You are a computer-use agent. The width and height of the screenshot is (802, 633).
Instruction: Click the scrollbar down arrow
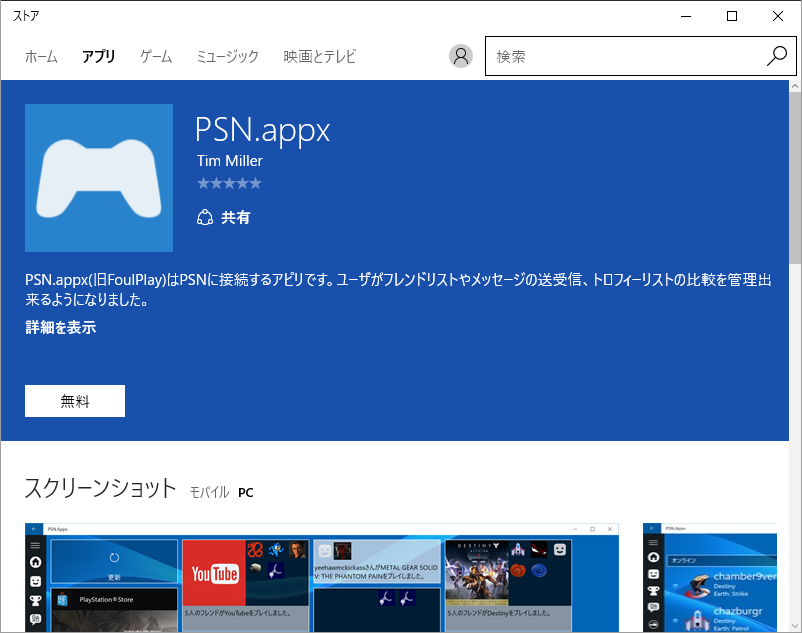click(795, 626)
